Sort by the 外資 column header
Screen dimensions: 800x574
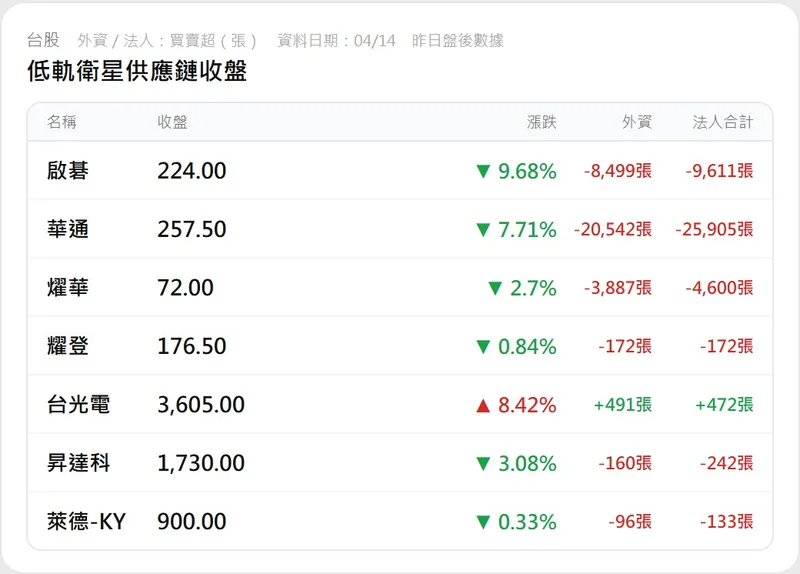coord(637,122)
